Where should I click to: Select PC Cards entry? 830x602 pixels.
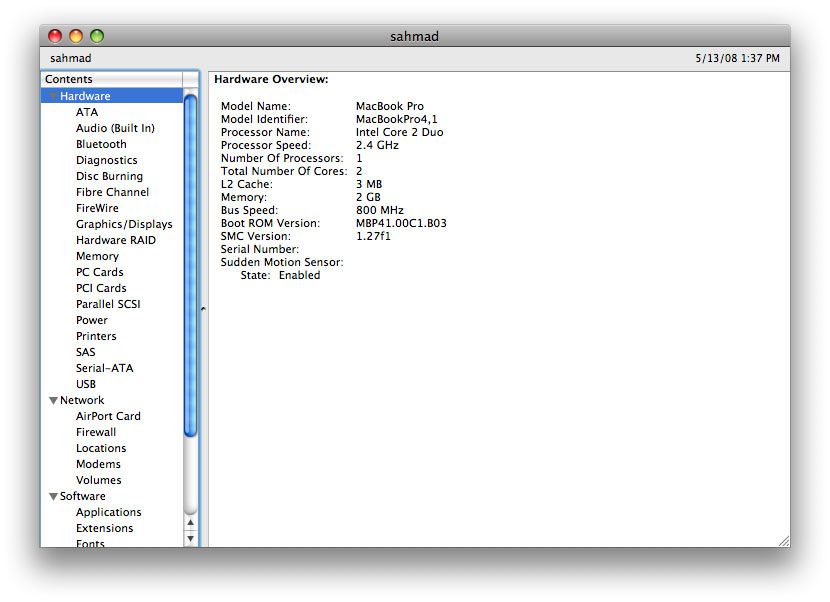click(x=100, y=272)
